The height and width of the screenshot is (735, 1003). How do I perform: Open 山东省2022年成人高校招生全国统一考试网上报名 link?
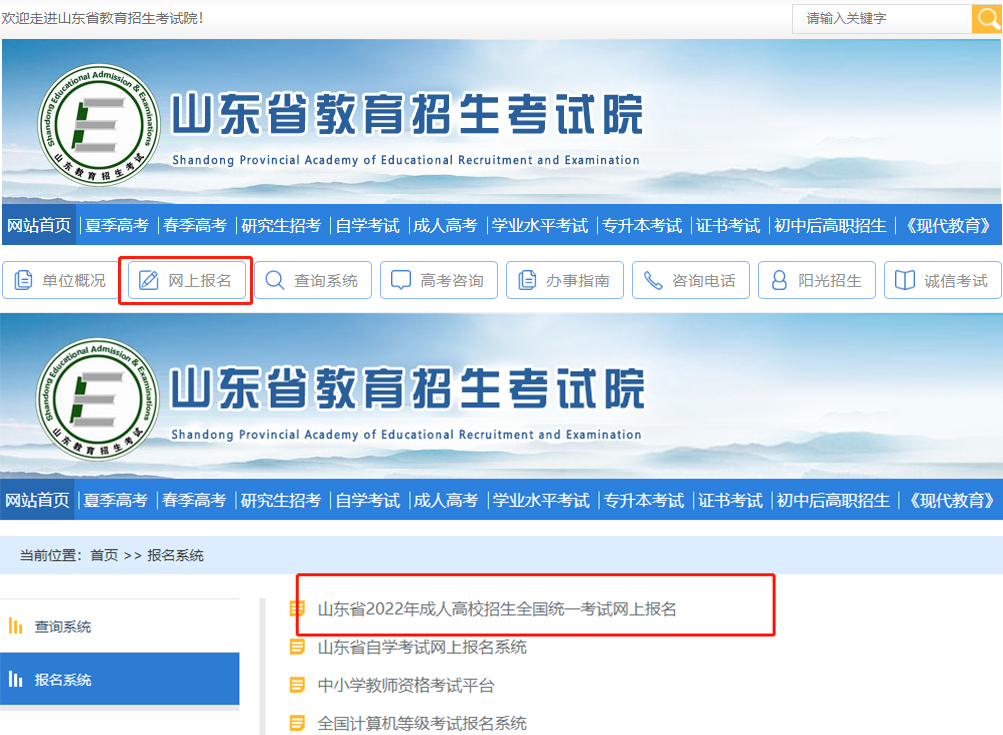(497, 608)
